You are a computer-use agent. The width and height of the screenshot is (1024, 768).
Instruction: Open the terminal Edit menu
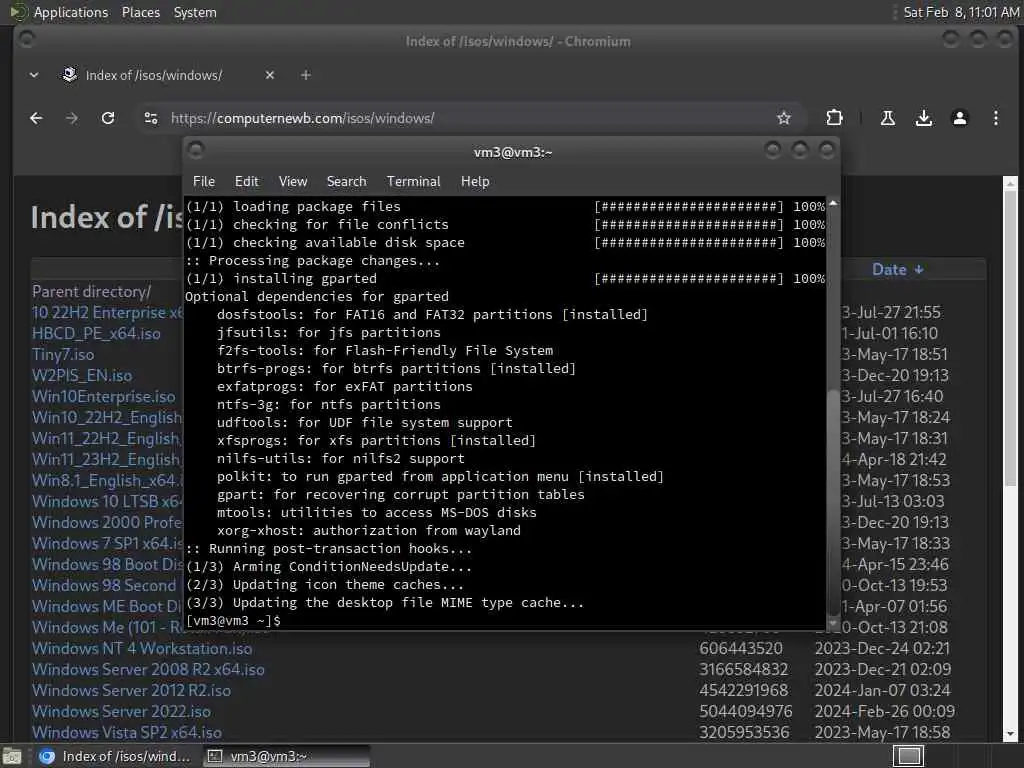(x=246, y=182)
